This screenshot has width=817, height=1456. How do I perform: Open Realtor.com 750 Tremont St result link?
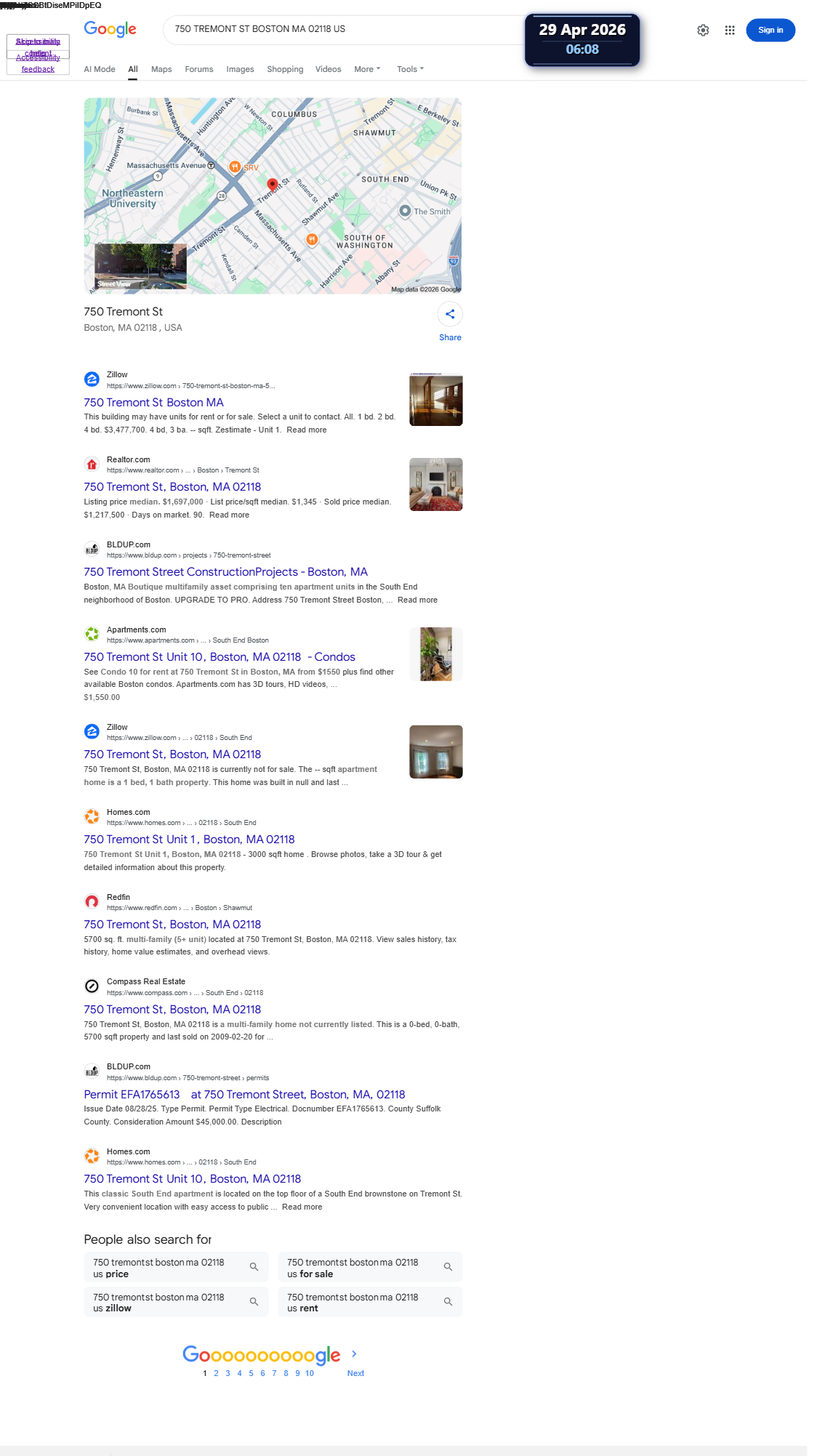pyautogui.click(x=172, y=487)
